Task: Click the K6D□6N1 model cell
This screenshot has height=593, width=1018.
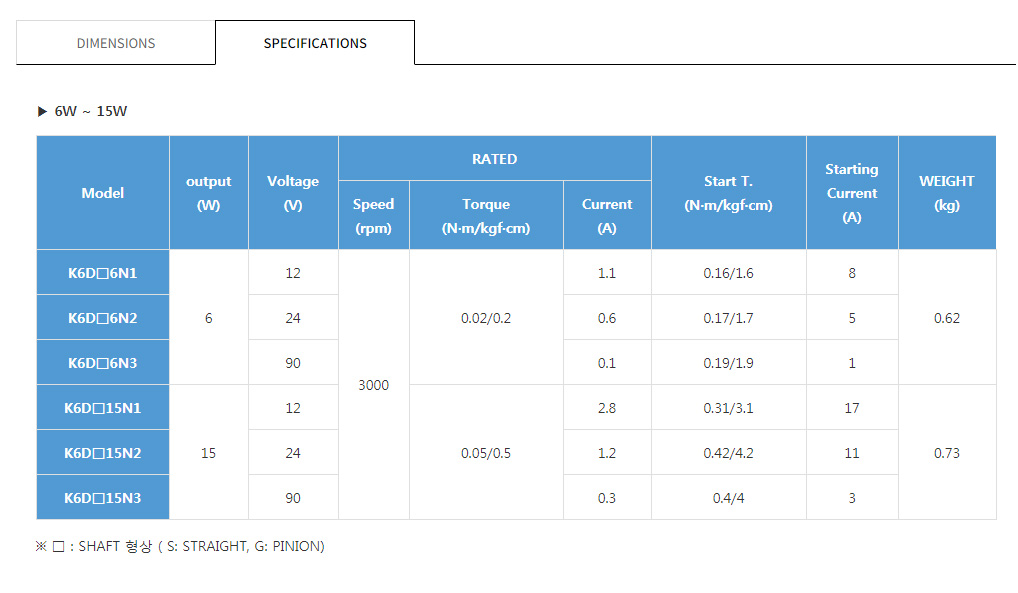Action: tap(103, 273)
